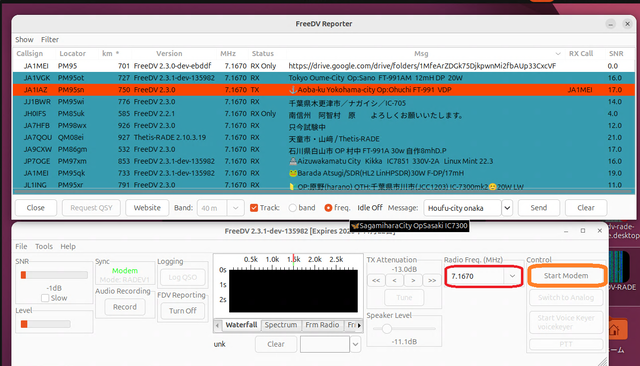Open the Filter menu in FreeDV Reporter

coord(50,40)
